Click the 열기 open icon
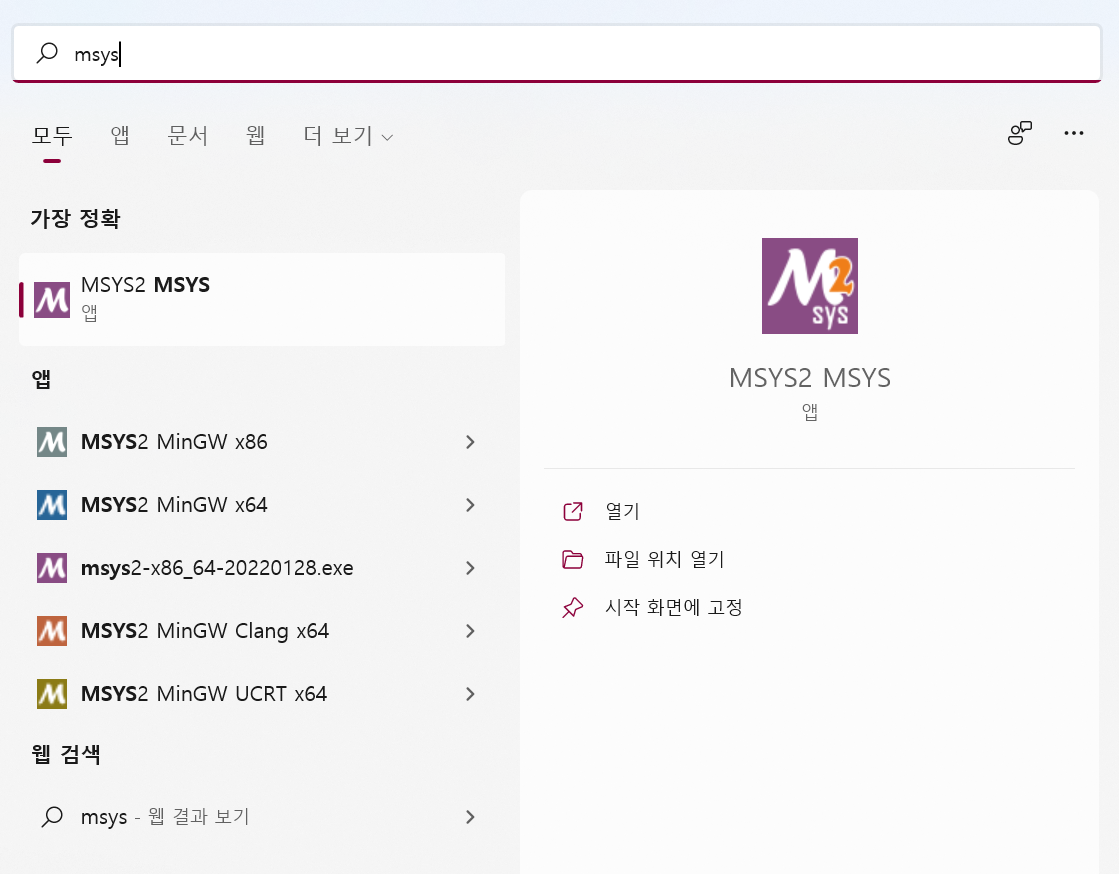The image size is (1119, 874). pyautogui.click(x=572, y=511)
